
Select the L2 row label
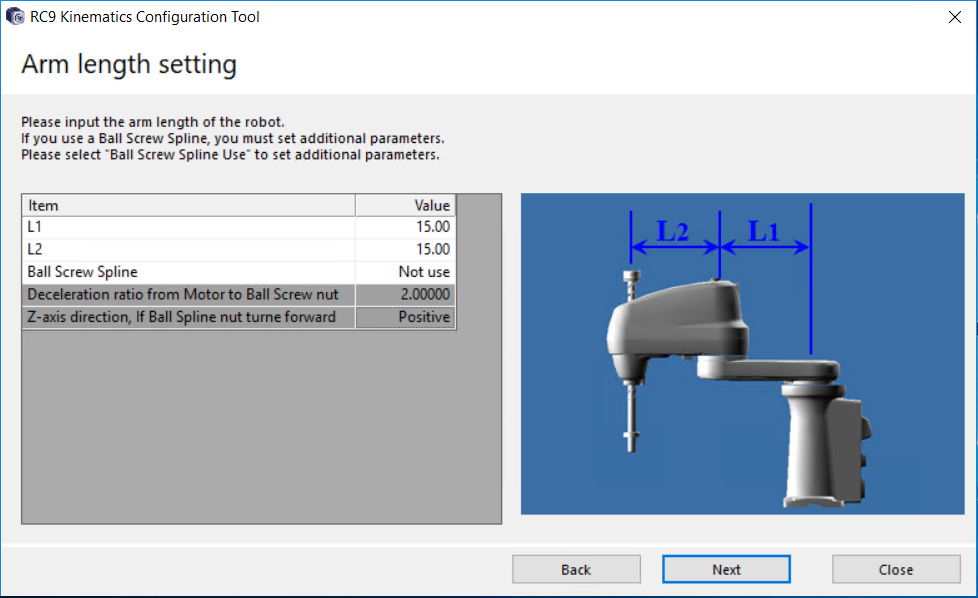pos(188,249)
